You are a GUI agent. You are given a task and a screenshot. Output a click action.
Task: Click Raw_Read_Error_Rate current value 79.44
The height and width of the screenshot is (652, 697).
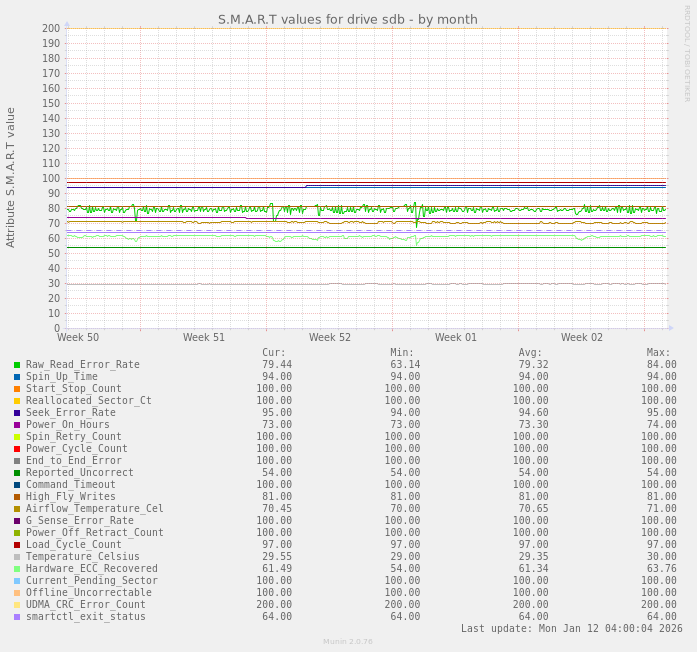277,364
